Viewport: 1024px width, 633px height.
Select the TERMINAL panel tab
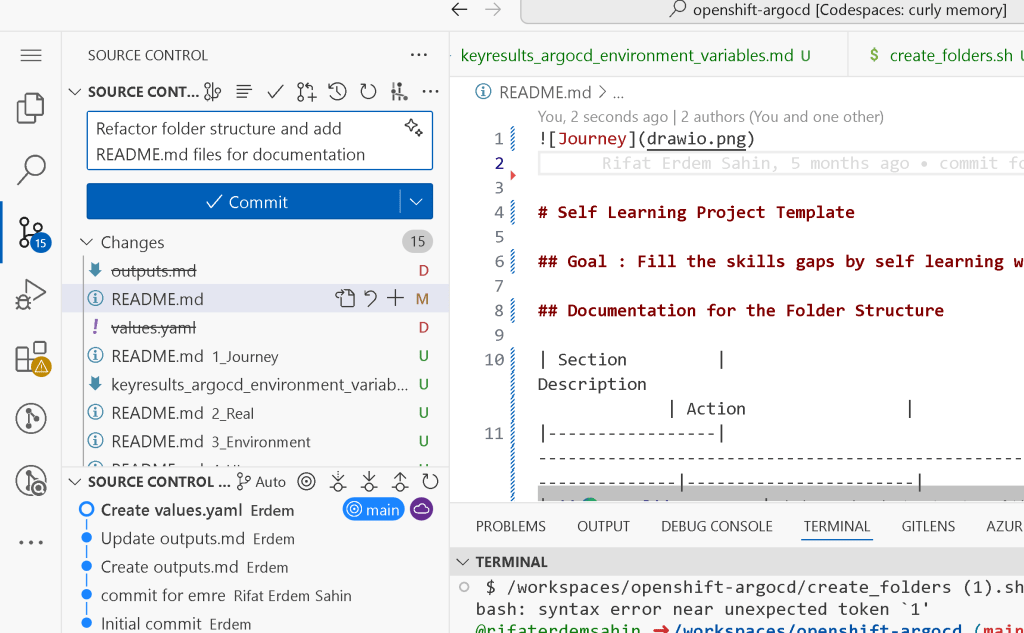coord(837,527)
